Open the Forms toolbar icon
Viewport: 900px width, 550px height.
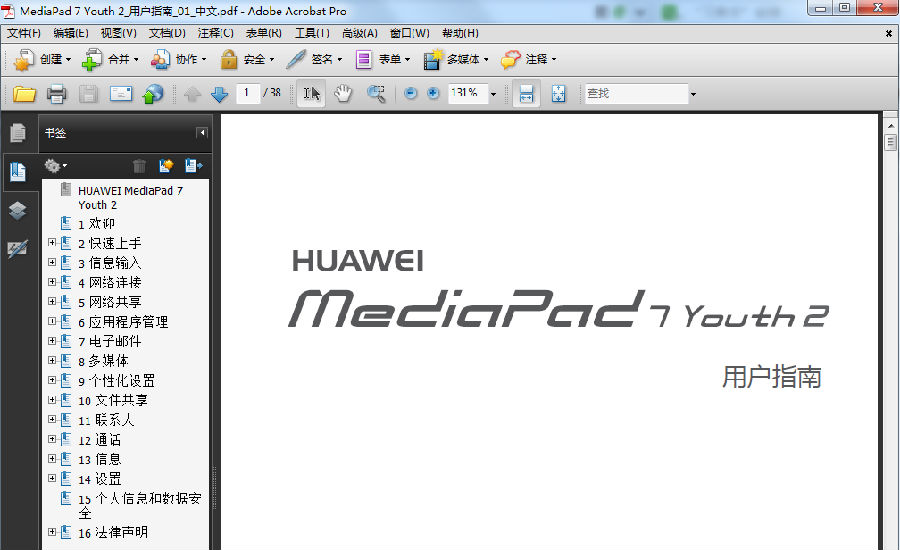click(x=363, y=59)
